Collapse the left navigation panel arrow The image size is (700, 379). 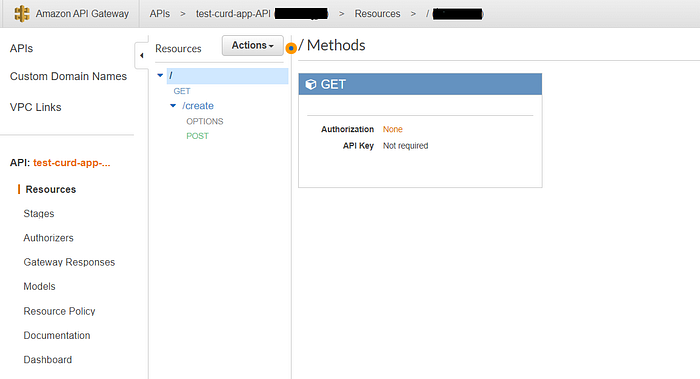coord(142,55)
